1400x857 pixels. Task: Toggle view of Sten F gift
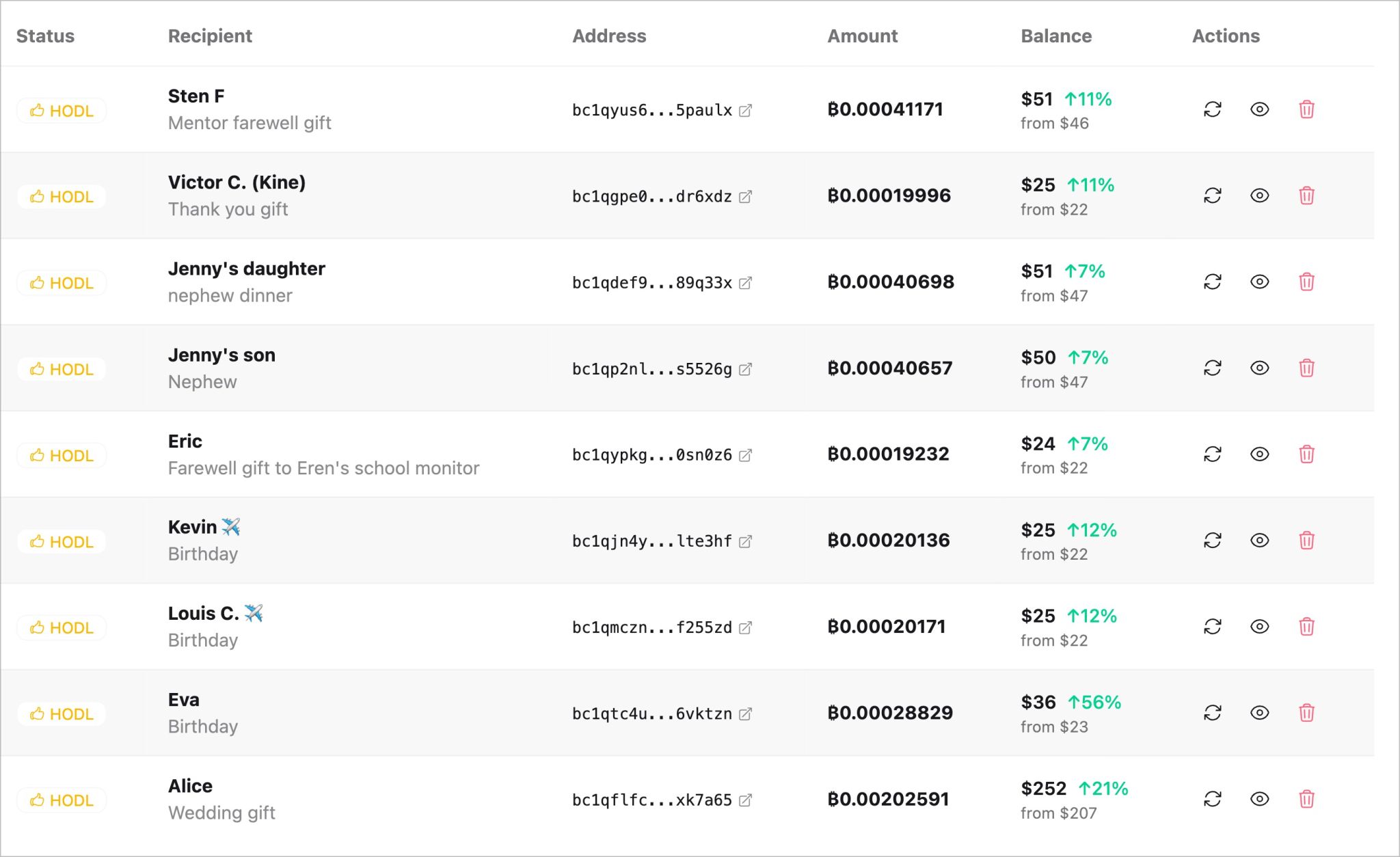pos(1259,109)
